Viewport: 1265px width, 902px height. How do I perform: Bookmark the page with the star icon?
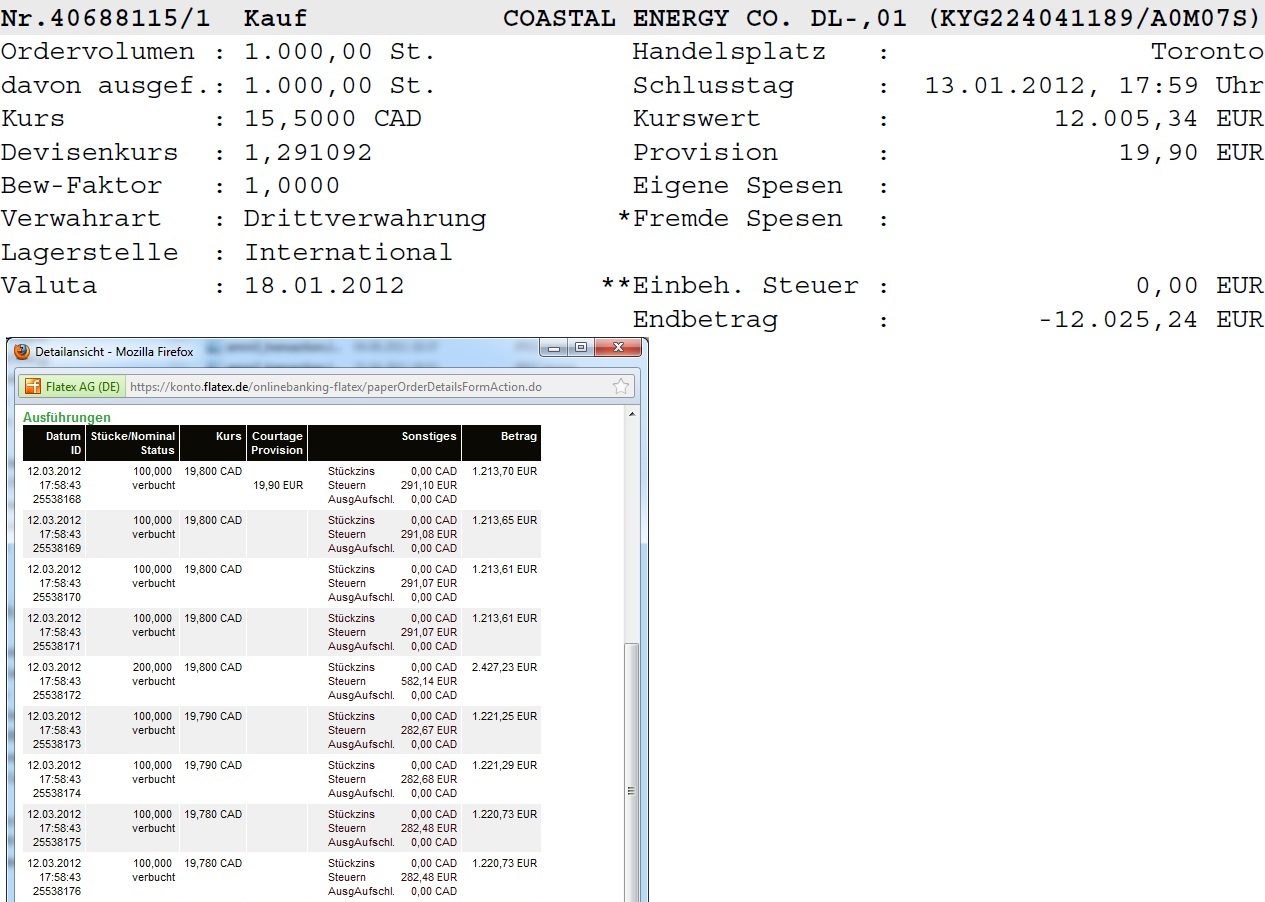click(x=621, y=386)
